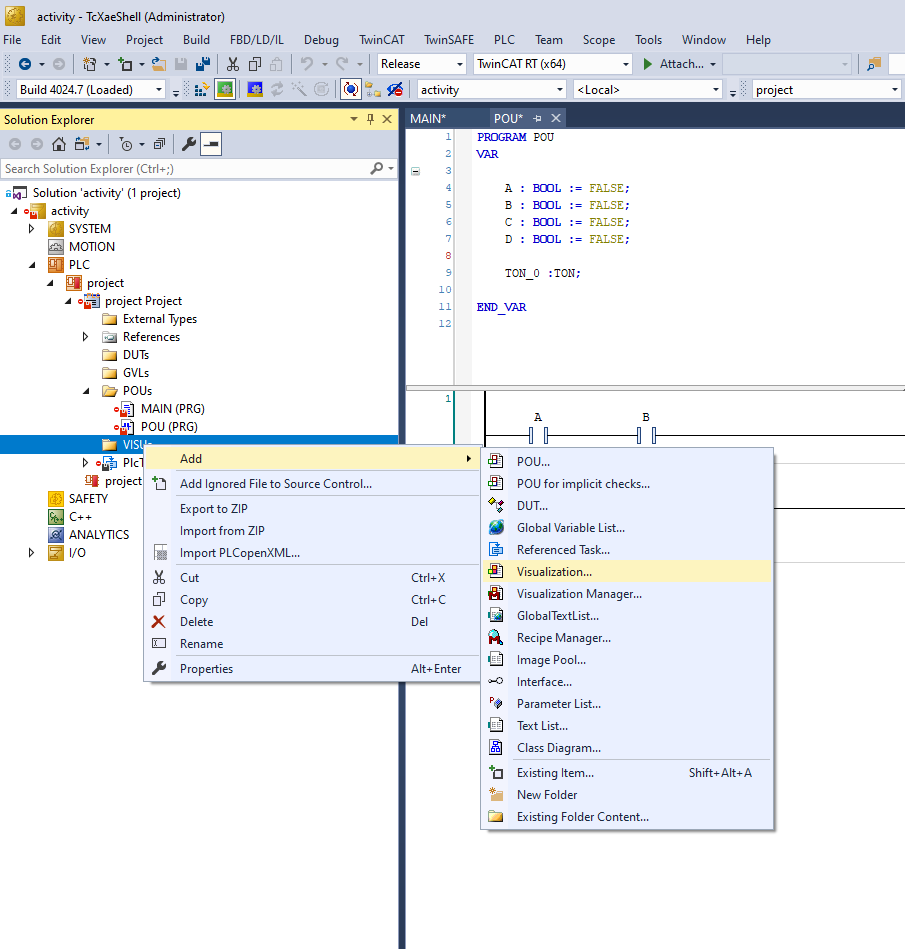Switch to the MAIN* editor tab
The width and height of the screenshot is (905, 949).
click(428, 118)
